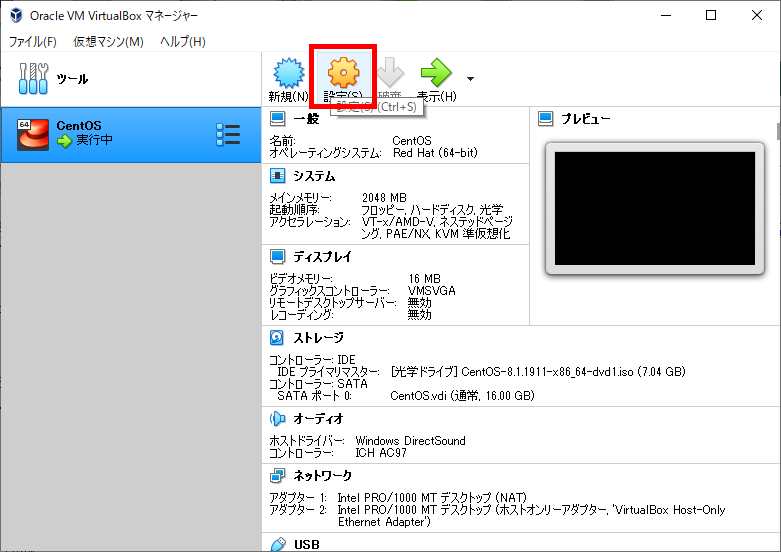This screenshot has height=552, width=781.
Task: Click the オーディオ speaker icon
Action: (277, 418)
